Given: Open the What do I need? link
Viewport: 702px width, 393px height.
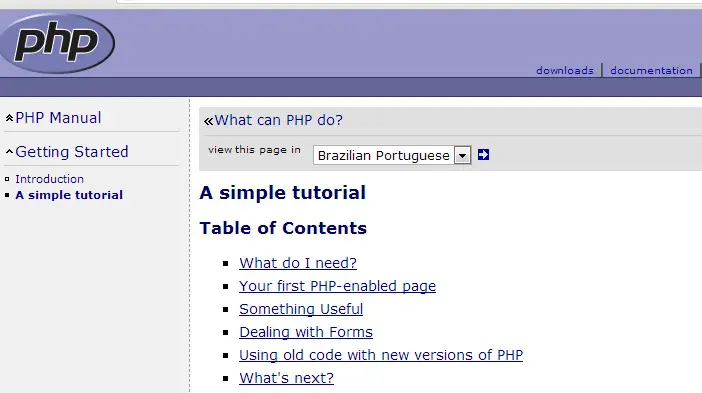Looking at the screenshot, I should tap(298, 263).
